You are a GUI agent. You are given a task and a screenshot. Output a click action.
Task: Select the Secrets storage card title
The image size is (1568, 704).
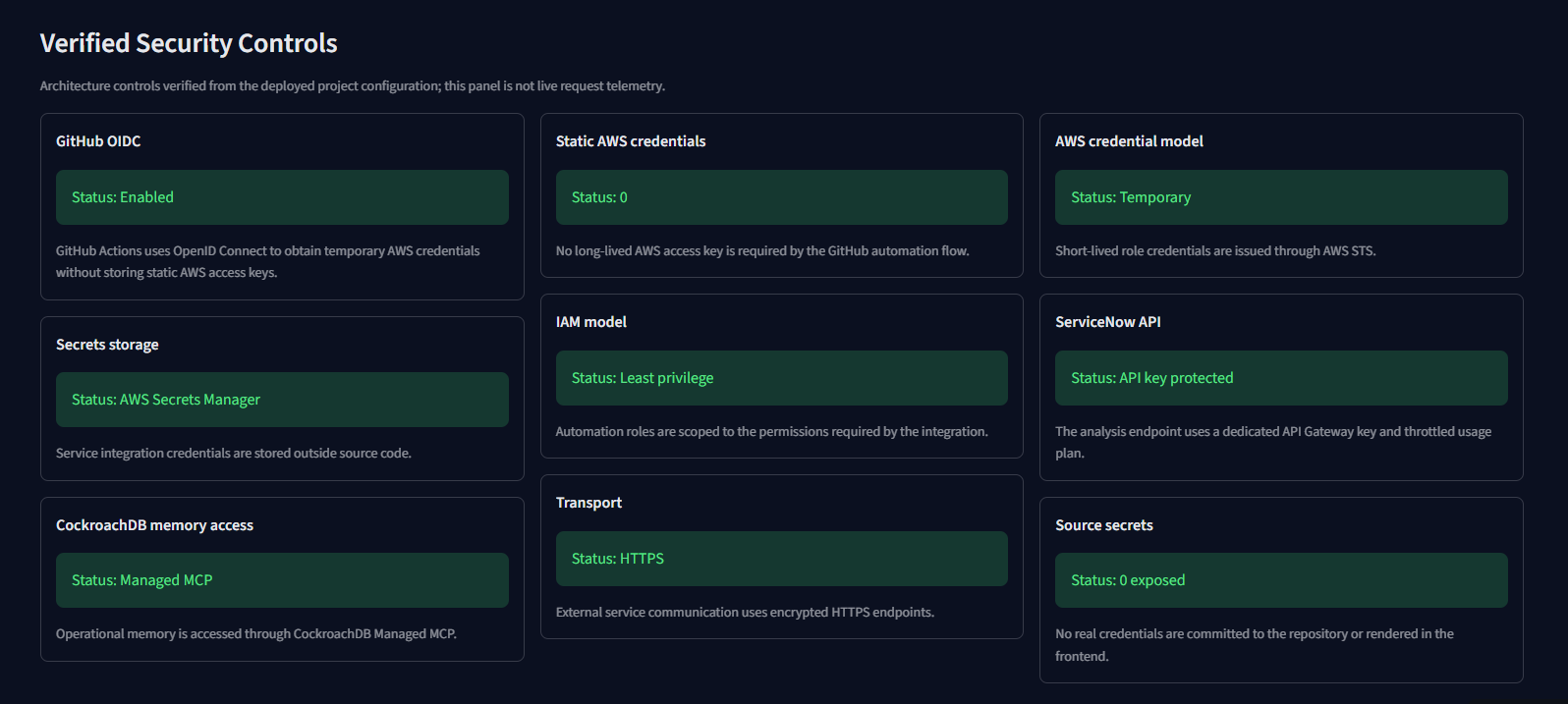point(107,345)
